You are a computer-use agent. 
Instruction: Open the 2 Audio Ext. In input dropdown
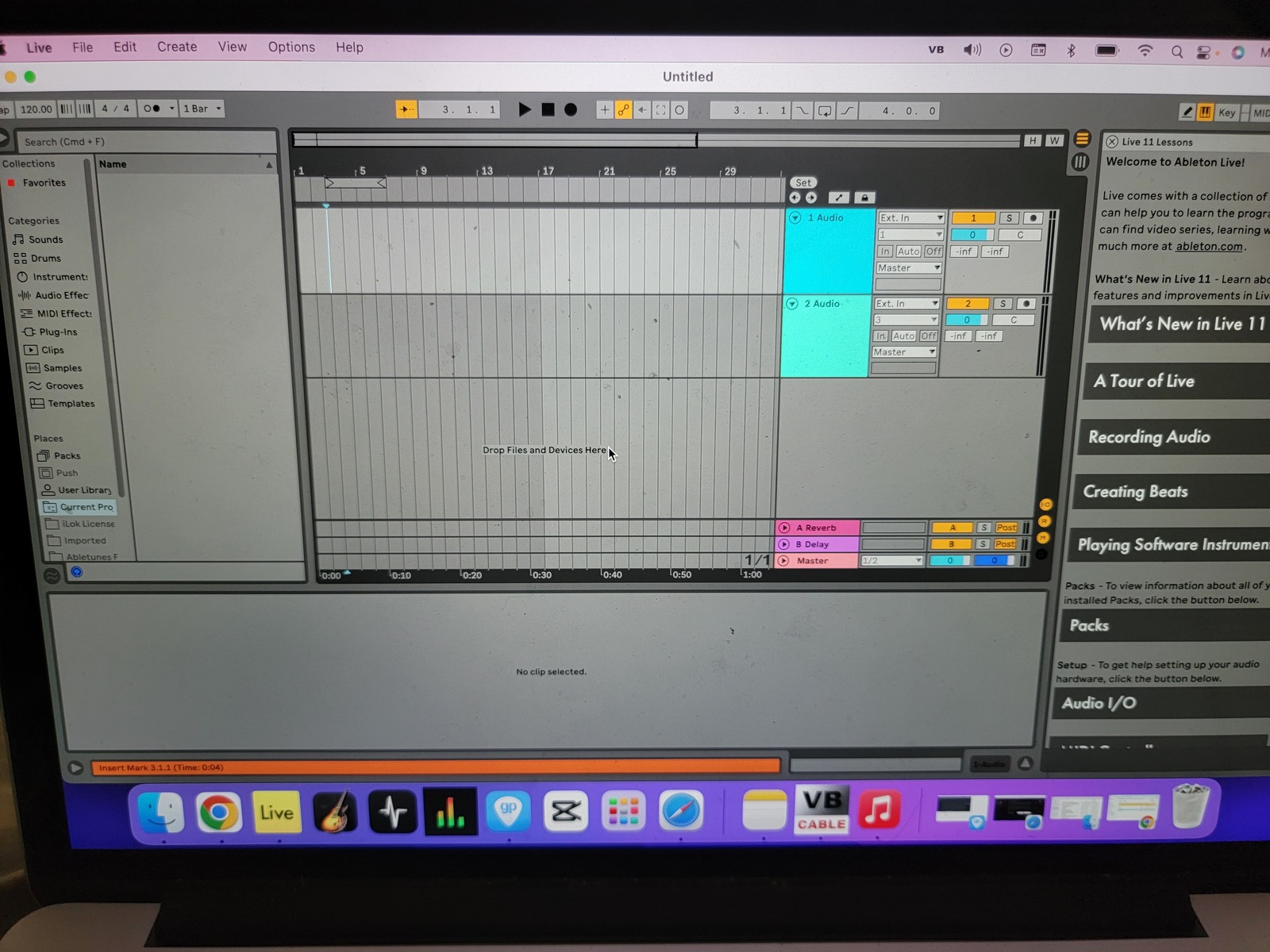click(906, 303)
